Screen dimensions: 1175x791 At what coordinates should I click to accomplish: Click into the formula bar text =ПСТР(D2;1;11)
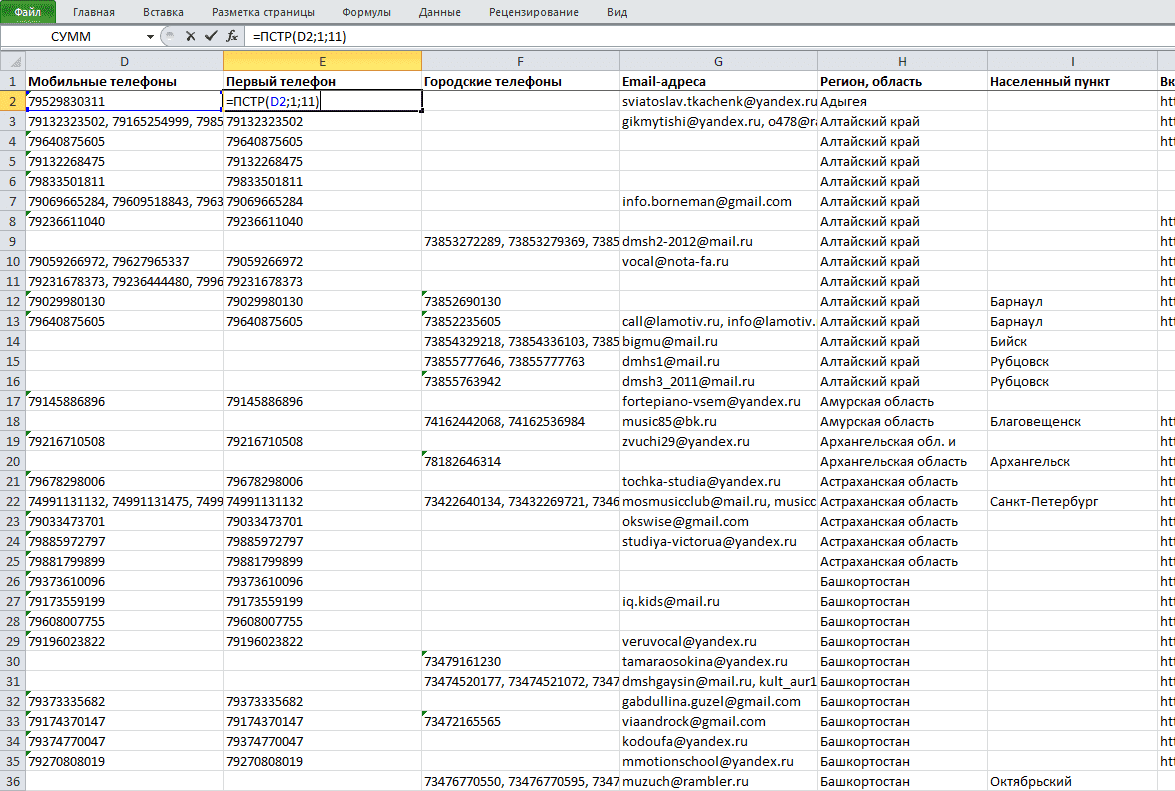click(x=300, y=36)
